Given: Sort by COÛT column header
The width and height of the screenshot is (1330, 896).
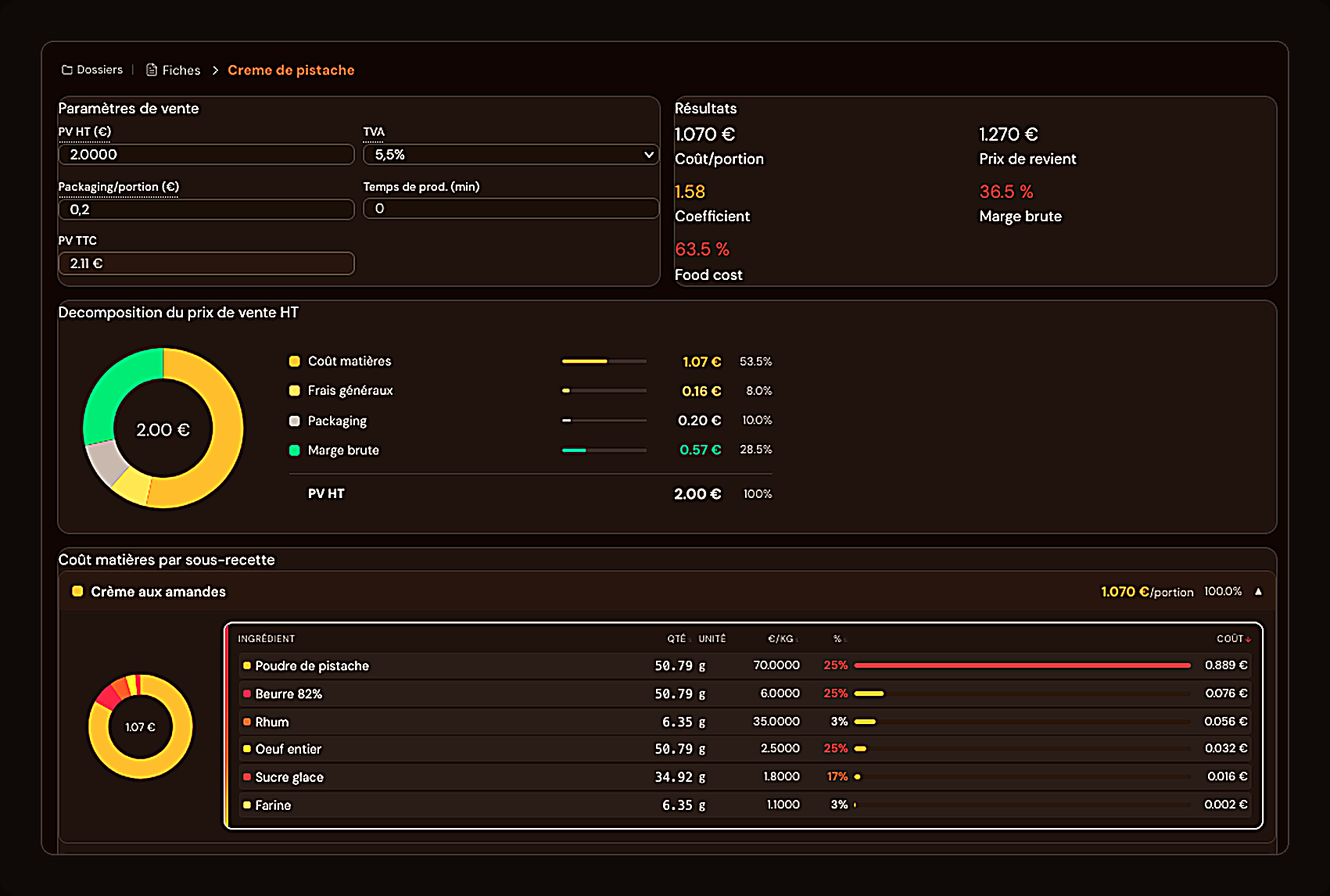Looking at the screenshot, I should tap(1233, 639).
